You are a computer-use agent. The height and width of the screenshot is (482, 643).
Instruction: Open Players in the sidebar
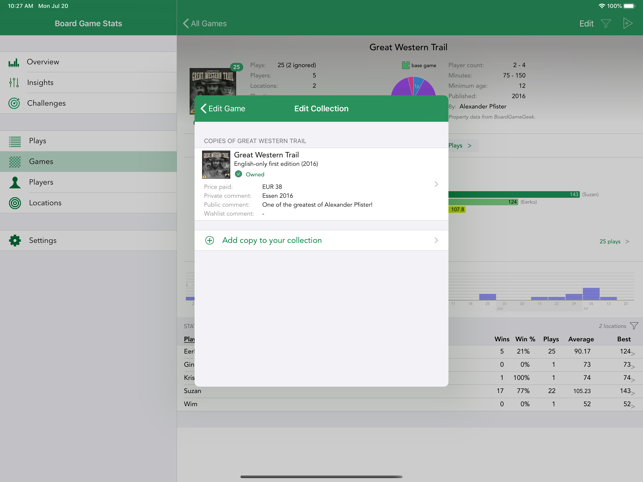click(x=88, y=182)
